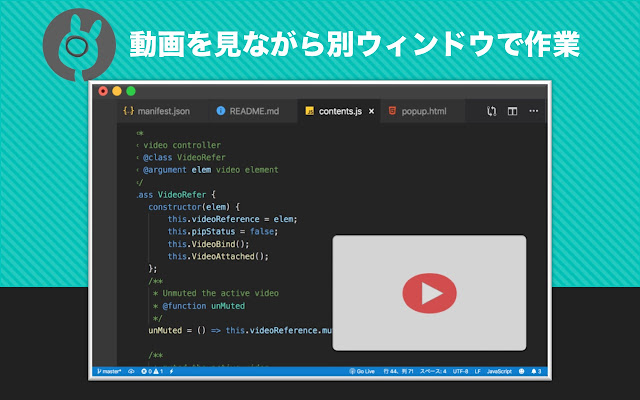This screenshot has width=640, height=400.
Task: Click the master git branch indicator
Action: (109, 371)
